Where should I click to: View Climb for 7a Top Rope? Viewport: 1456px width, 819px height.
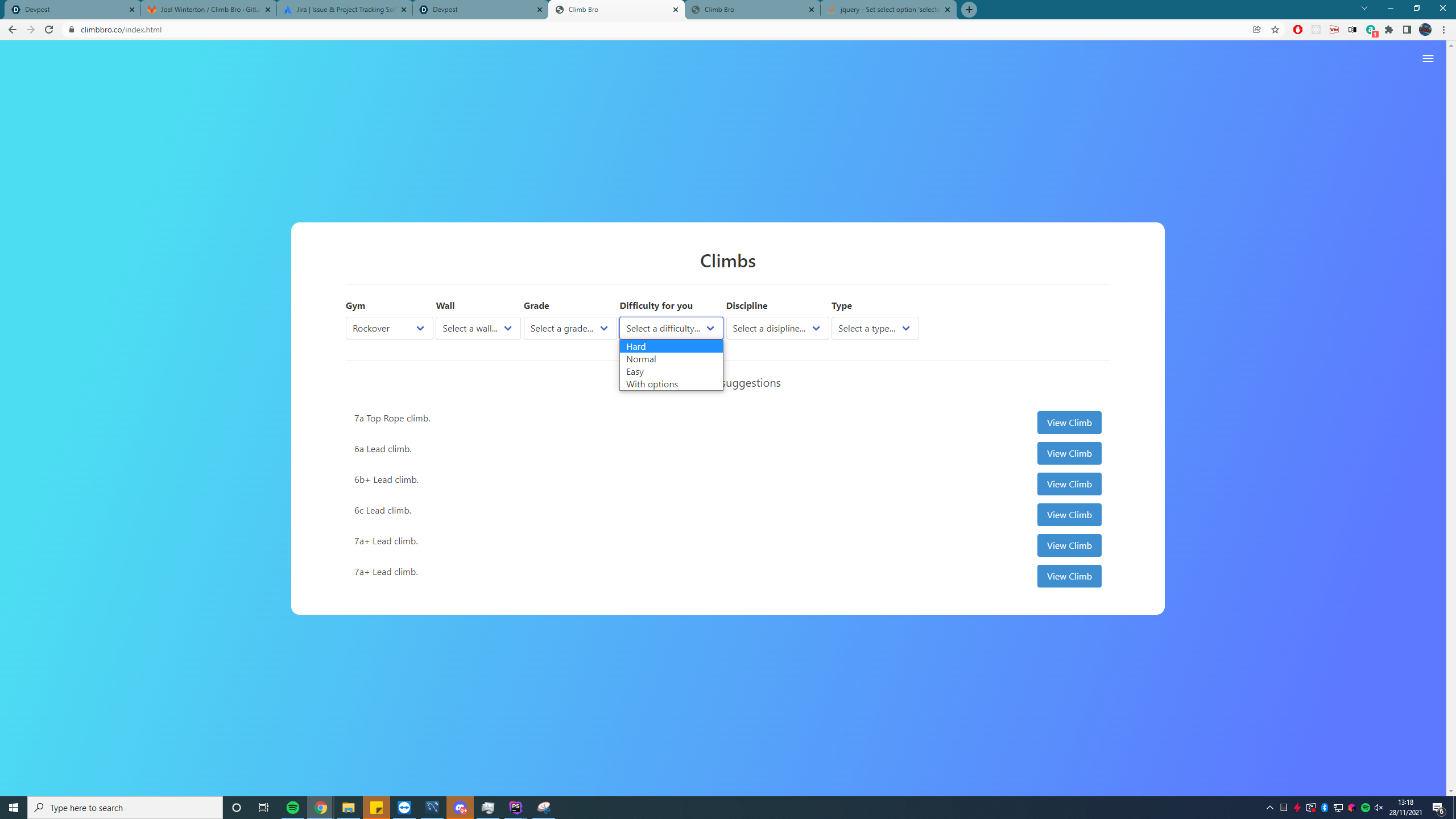pyautogui.click(x=1069, y=423)
